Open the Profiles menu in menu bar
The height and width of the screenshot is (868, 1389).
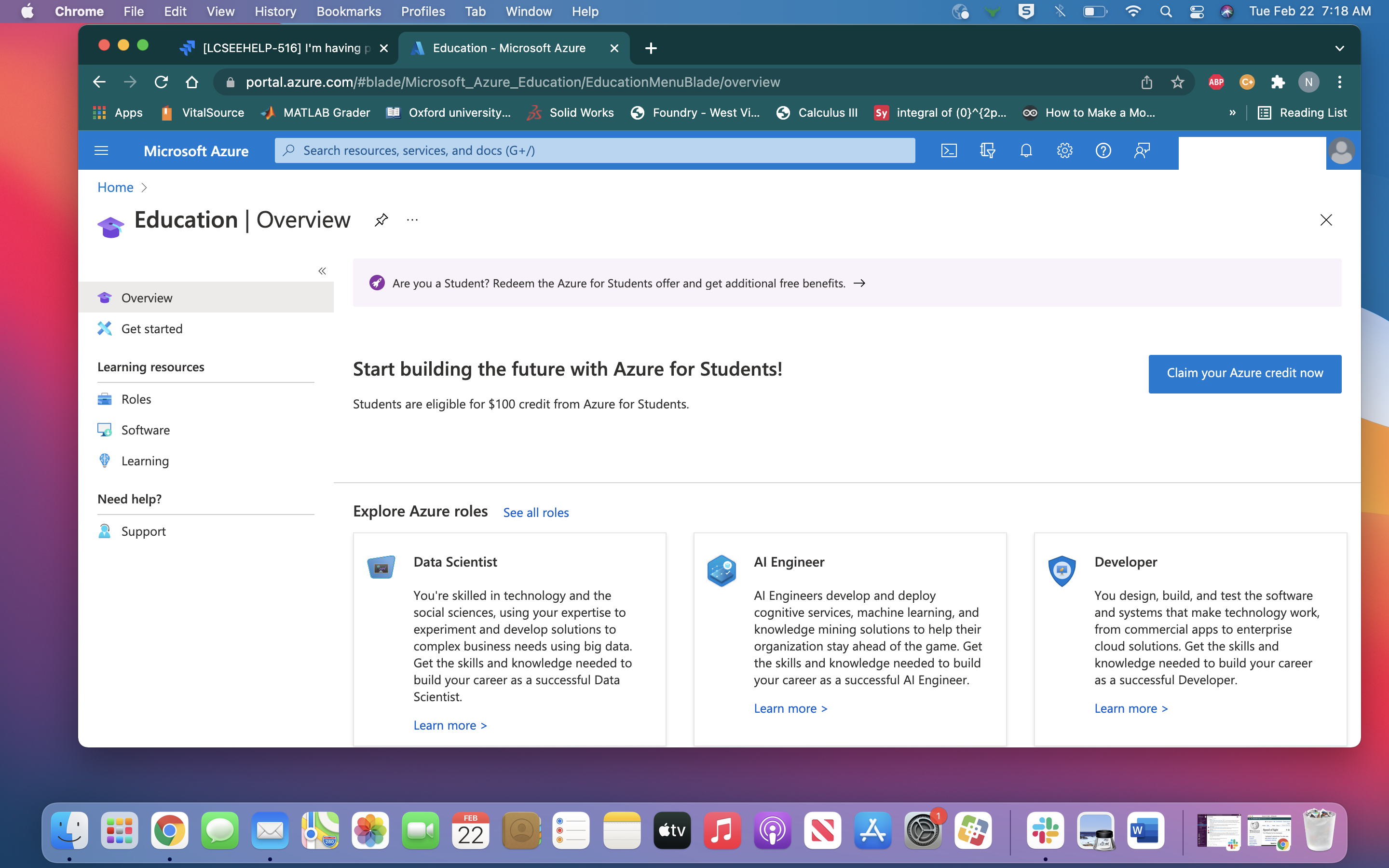(423, 12)
